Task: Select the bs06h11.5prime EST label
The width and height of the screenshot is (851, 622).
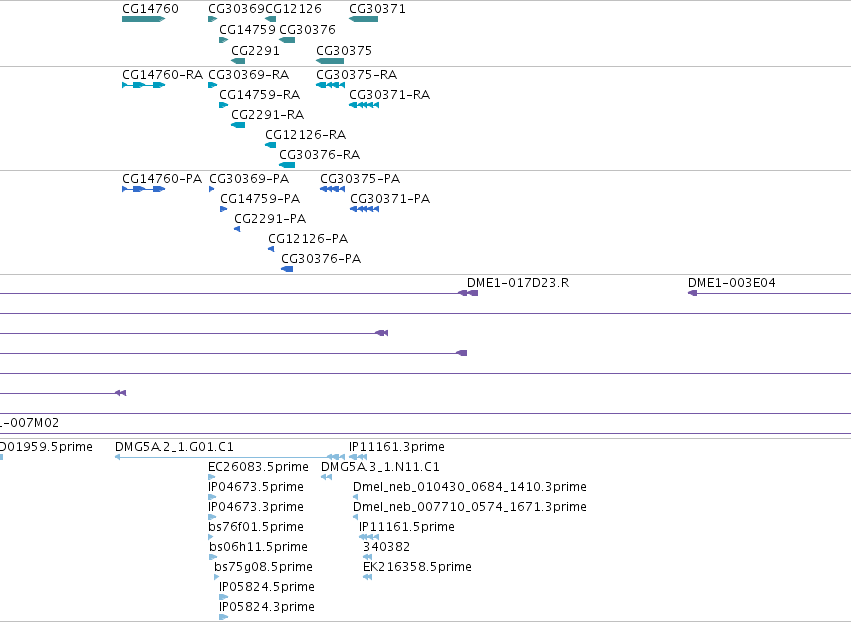Action: pos(258,547)
